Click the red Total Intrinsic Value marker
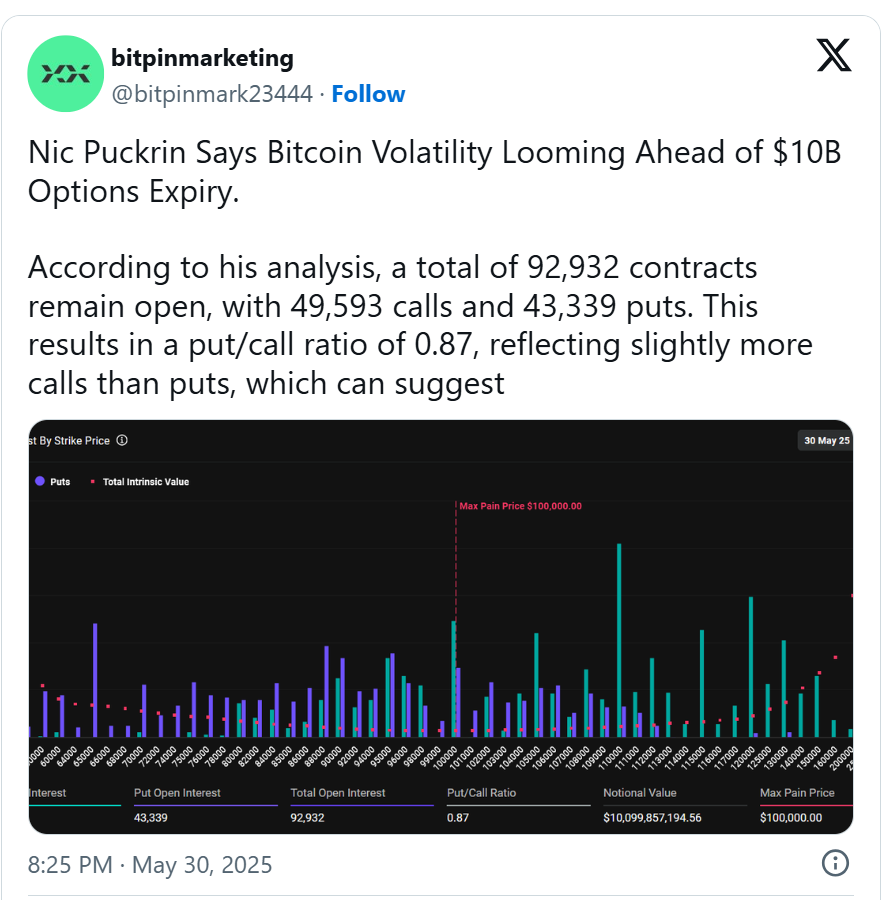Image resolution: width=886 pixels, height=900 pixels. 93,481
